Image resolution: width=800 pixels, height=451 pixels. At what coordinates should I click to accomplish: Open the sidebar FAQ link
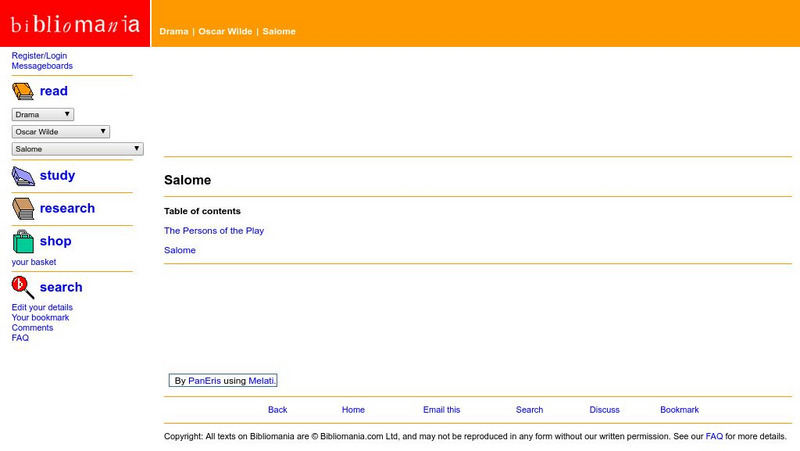coord(20,338)
